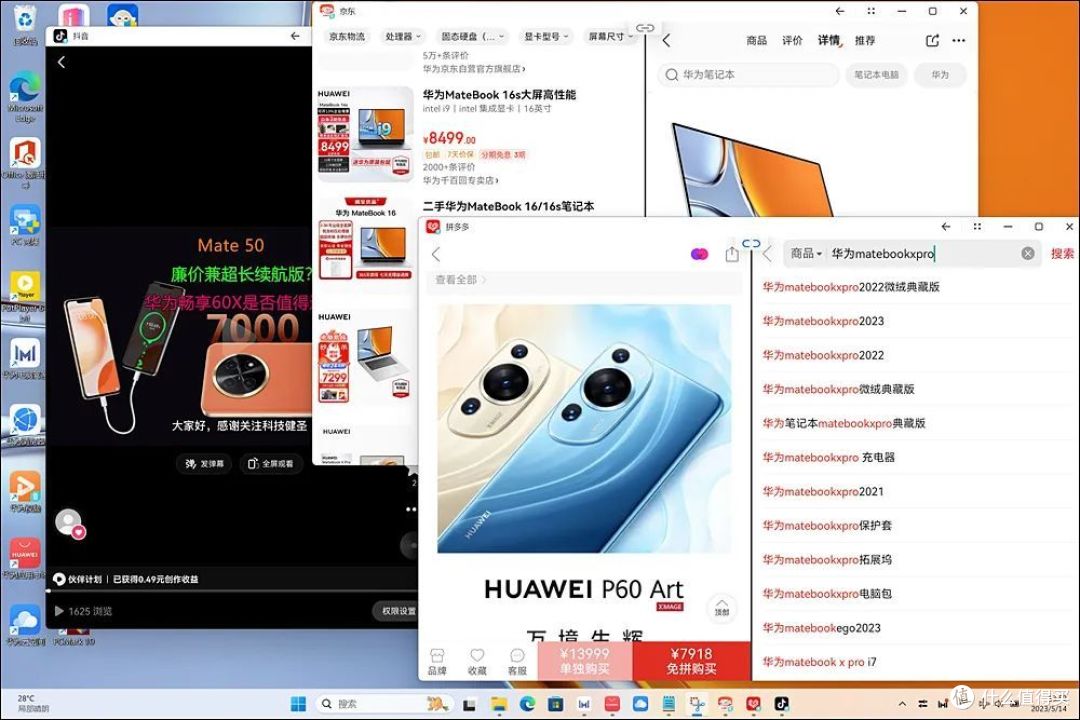Open 商品 category dropdown in Pinduoduo search

806,254
